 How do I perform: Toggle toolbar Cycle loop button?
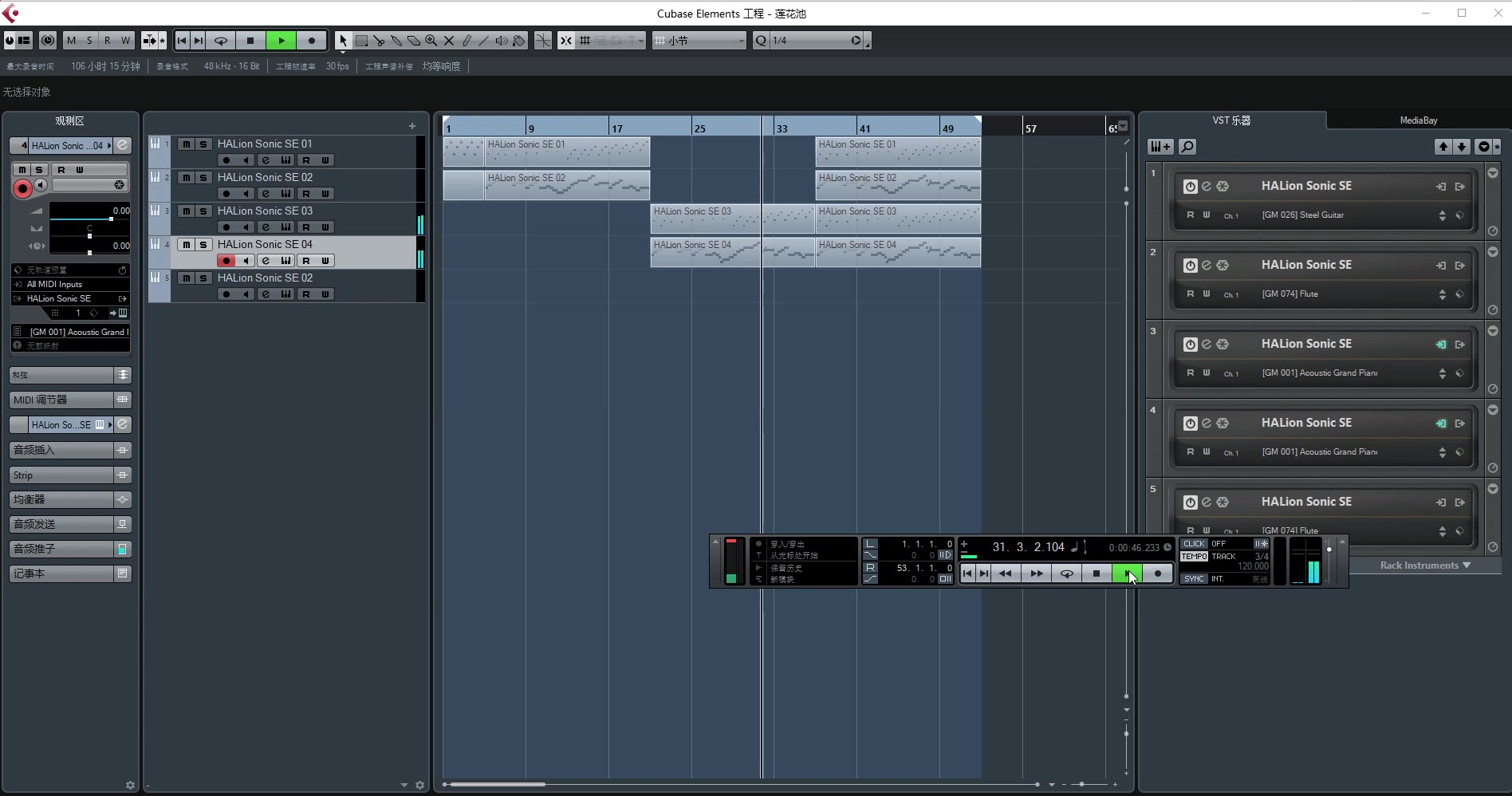pyautogui.click(x=221, y=41)
